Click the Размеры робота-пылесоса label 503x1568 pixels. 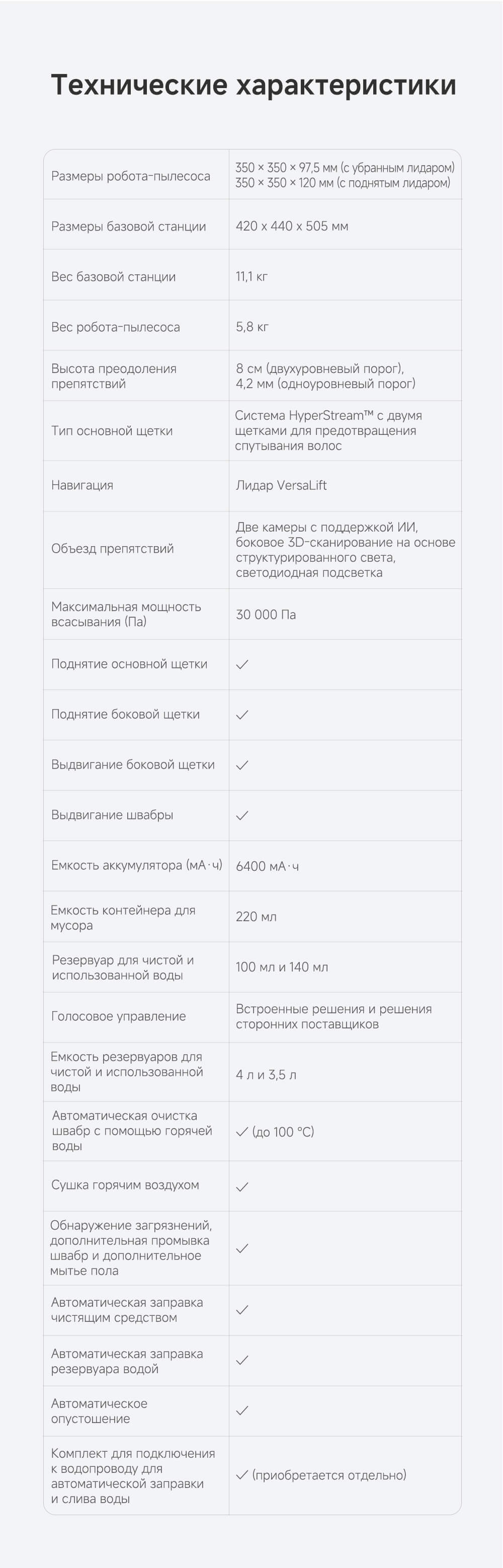coord(131,176)
